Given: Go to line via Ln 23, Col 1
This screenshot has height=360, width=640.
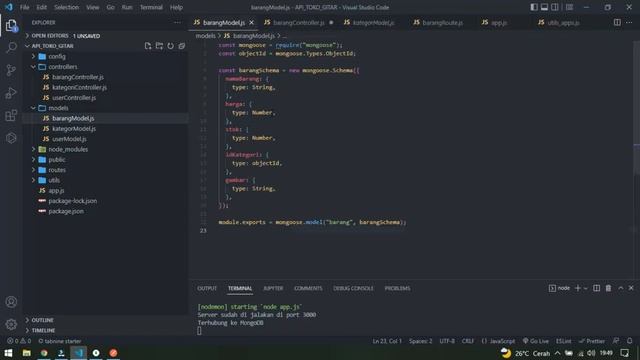Looking at the screenshot, I should [387, 341].
